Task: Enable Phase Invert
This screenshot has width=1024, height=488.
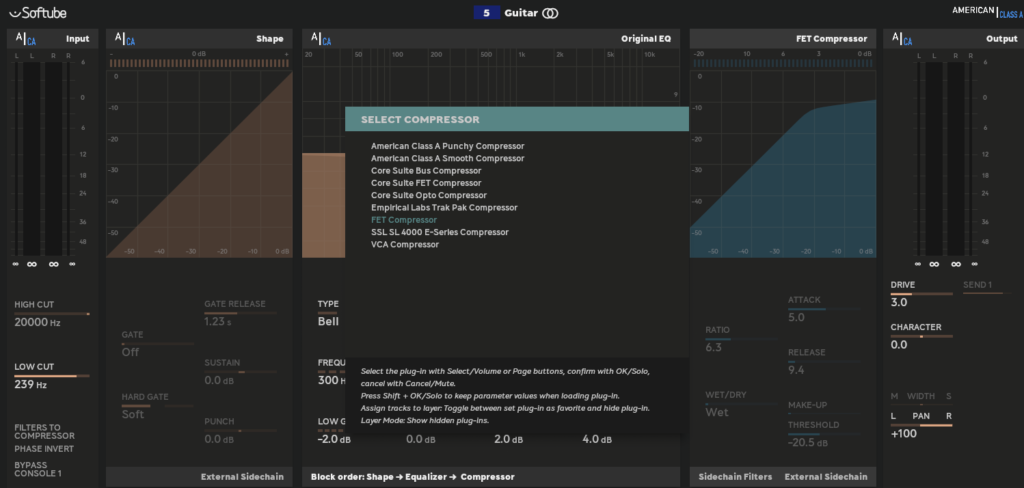Action: 45,449
